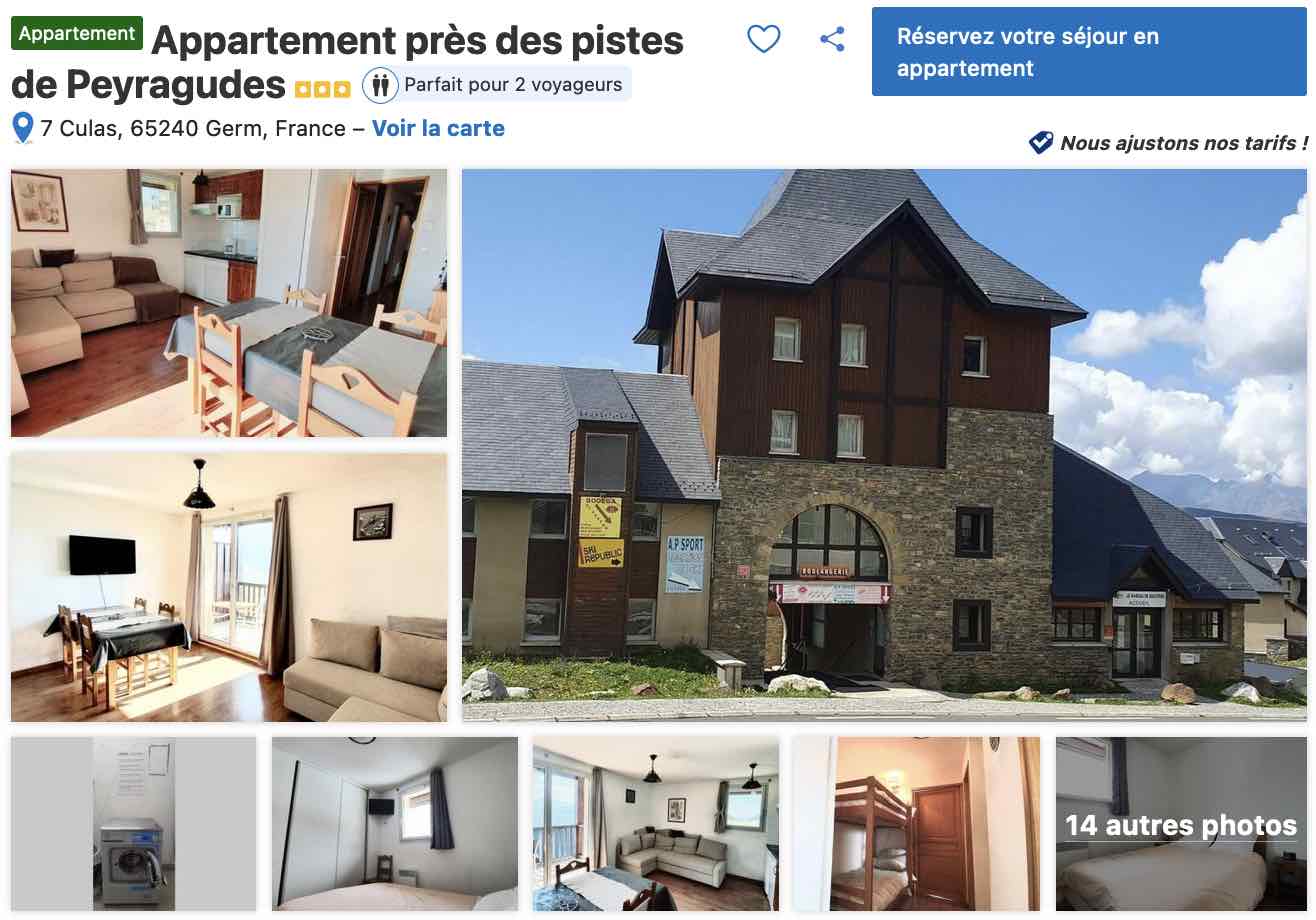Click the two-travelers people icon

(x=380, y=85)
